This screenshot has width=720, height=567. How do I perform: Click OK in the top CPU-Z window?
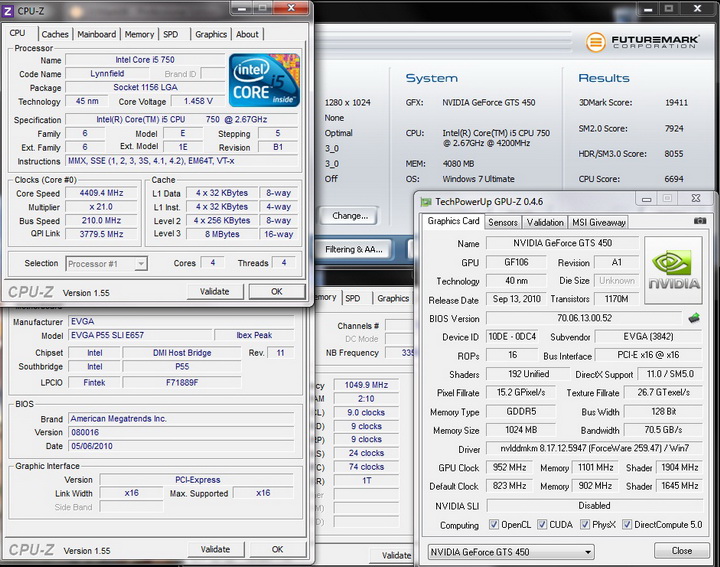(277, 292)
